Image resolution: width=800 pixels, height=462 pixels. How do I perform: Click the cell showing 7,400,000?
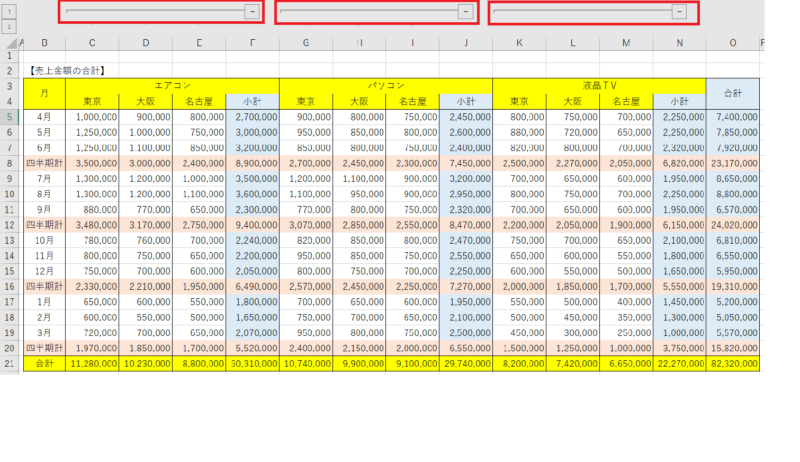click(x=733, y=117)
